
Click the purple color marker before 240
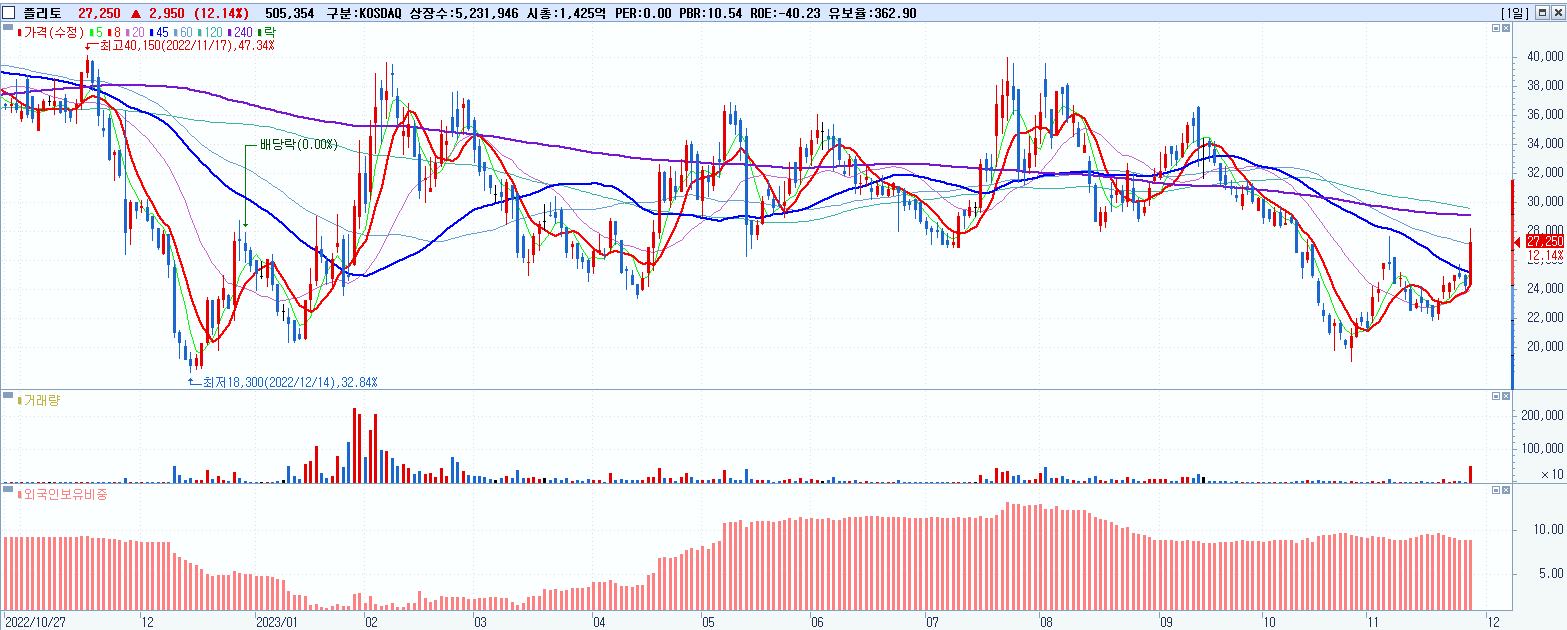pos(229,32)
